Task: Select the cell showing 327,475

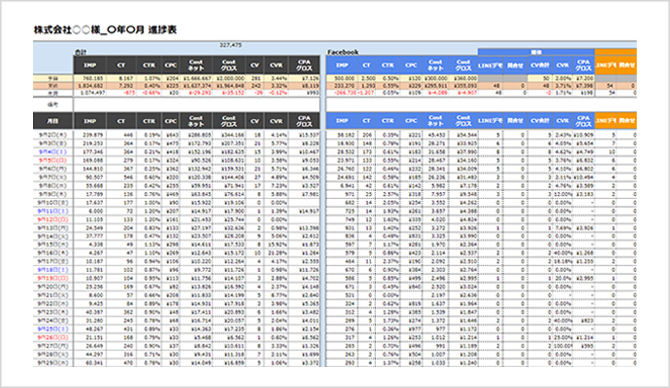Action: 231,45
